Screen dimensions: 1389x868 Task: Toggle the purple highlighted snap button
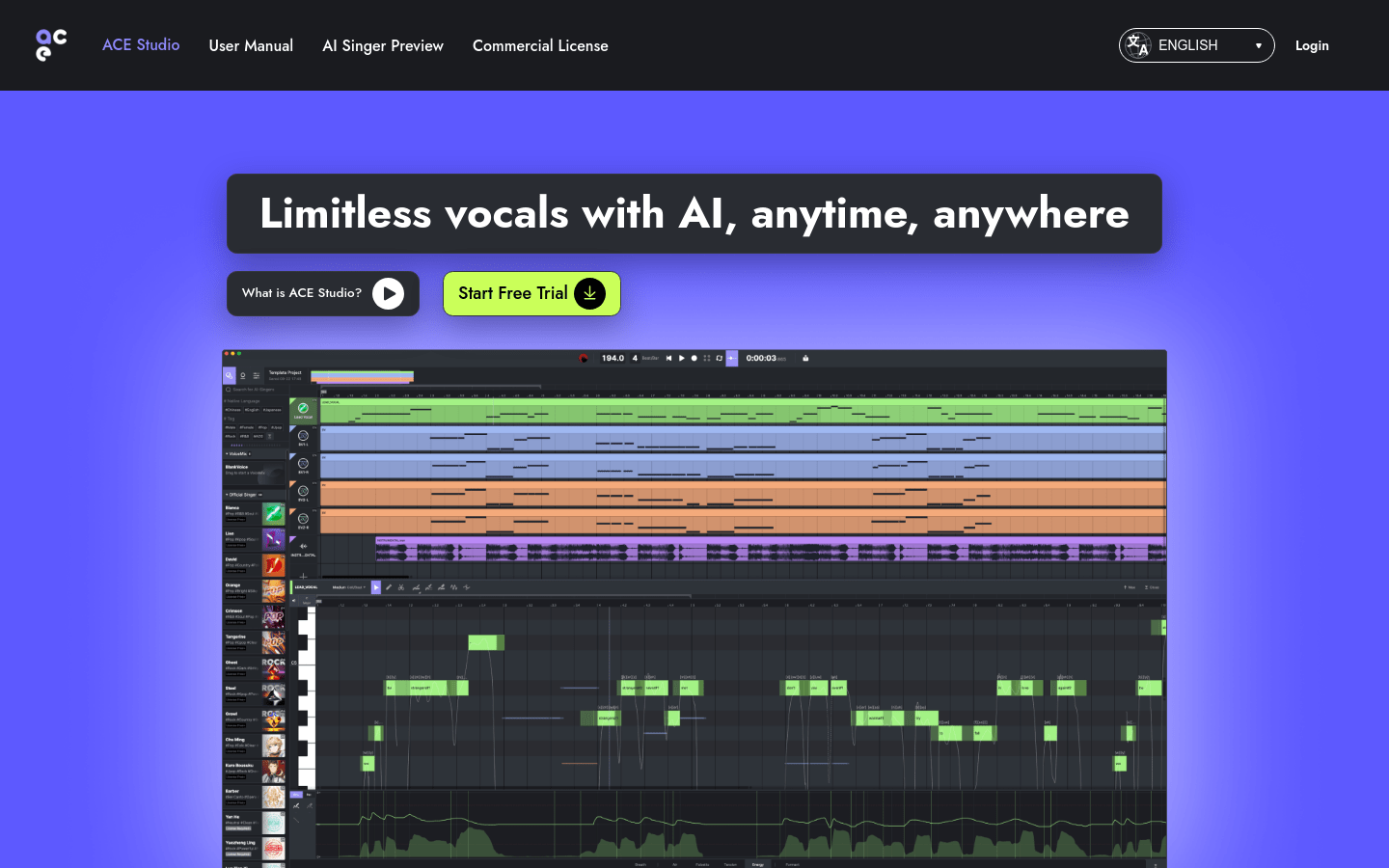(731, 358)
